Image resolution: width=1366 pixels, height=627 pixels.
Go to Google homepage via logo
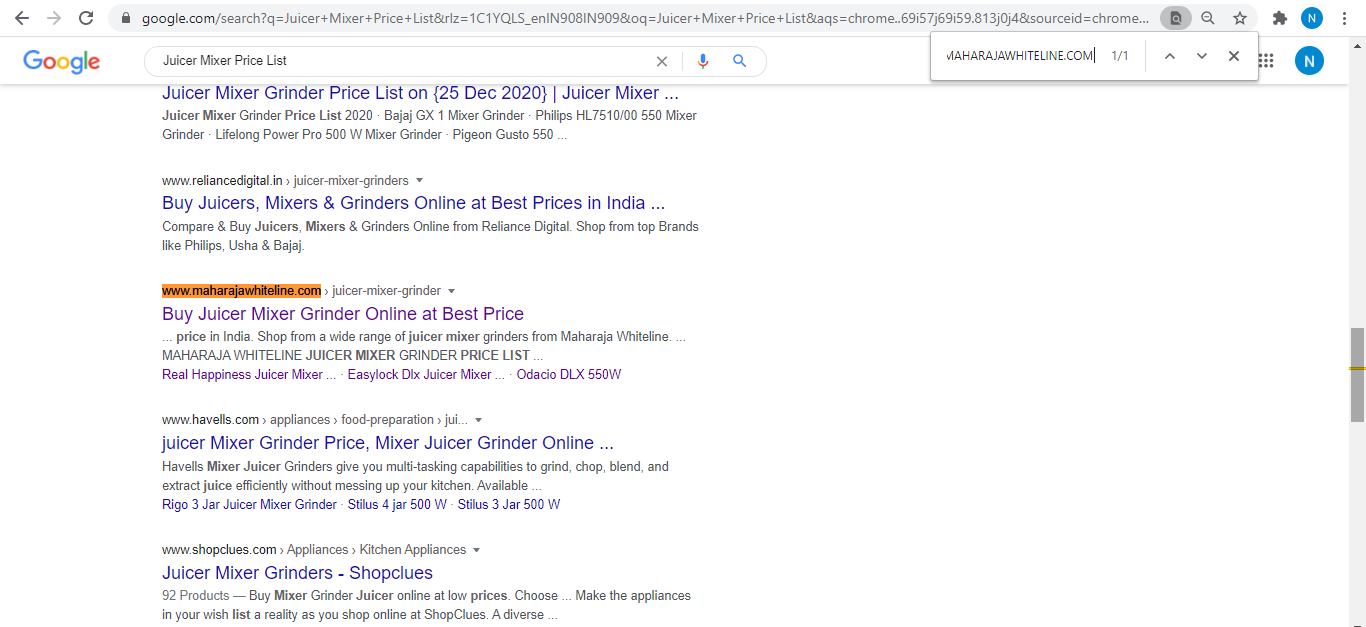(61, 61)
